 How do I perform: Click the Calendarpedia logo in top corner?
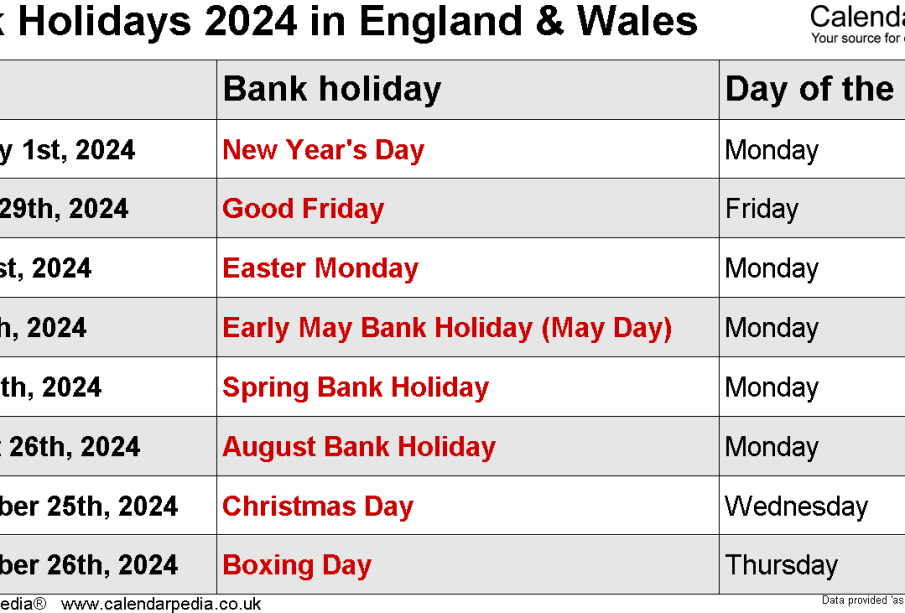point(857,23)
